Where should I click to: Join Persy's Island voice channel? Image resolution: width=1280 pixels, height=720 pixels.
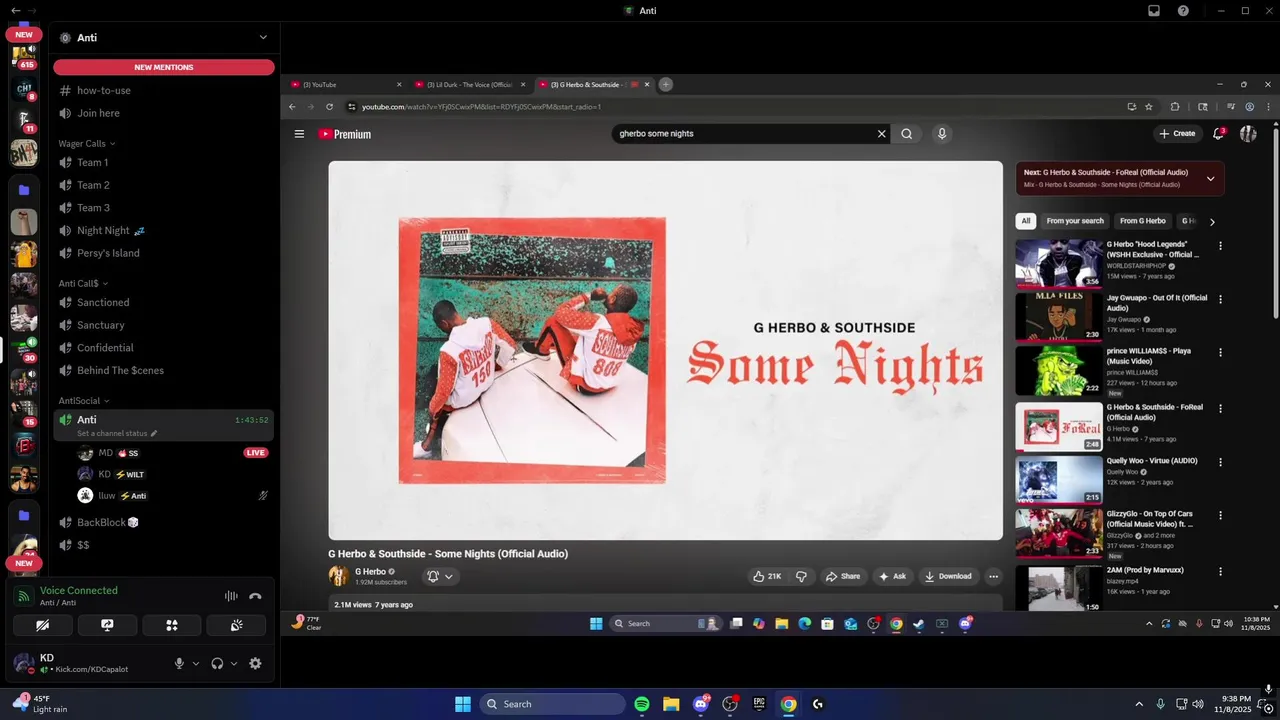tap(164, 253)
